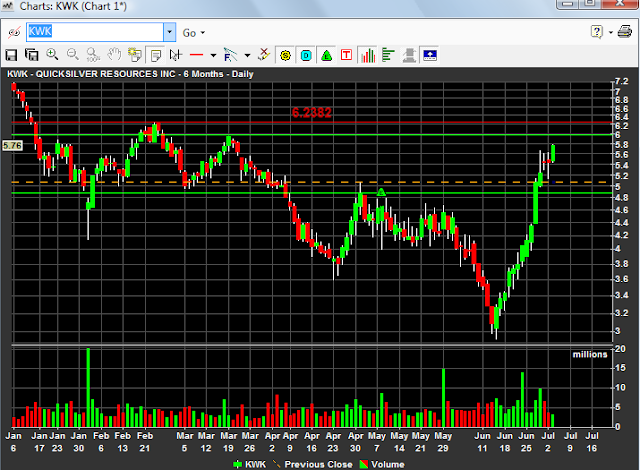Click the Jul 2 date axis label
The height and width of the screenshot is (470, 640).
coord(548,442)
